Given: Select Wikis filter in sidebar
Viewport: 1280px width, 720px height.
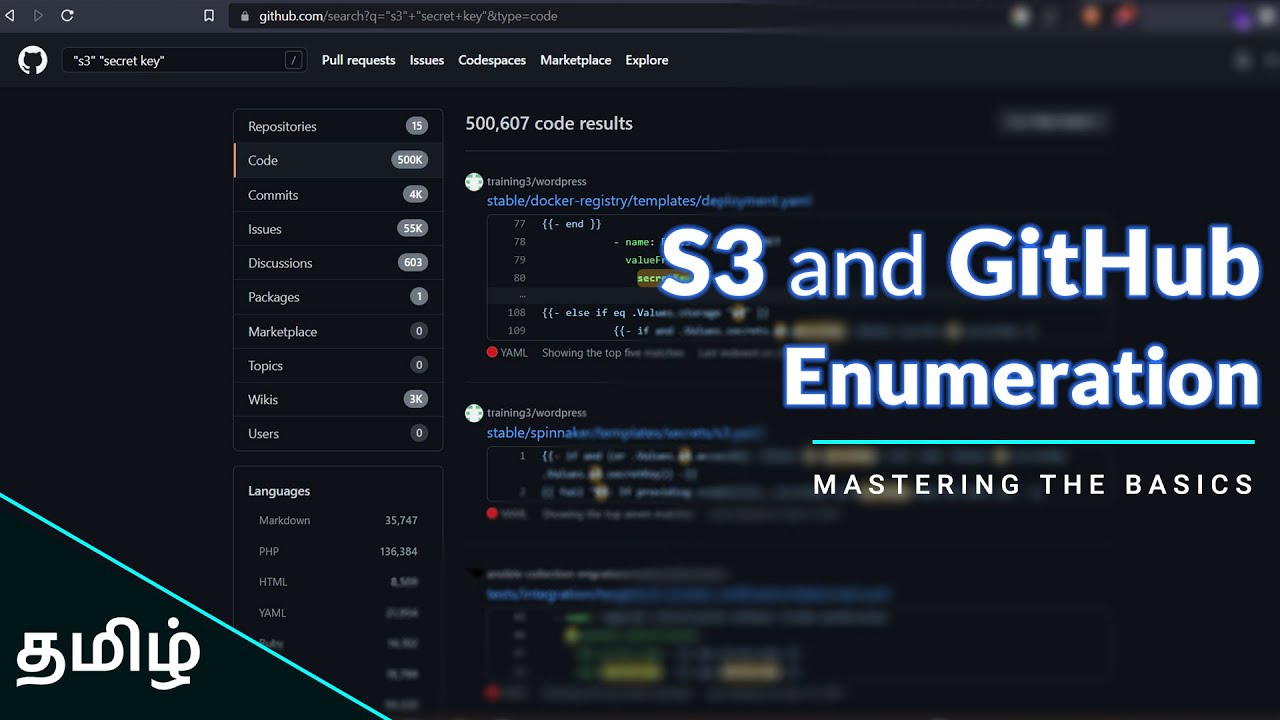Looking at the screenshot, I should tap(338, 399).
